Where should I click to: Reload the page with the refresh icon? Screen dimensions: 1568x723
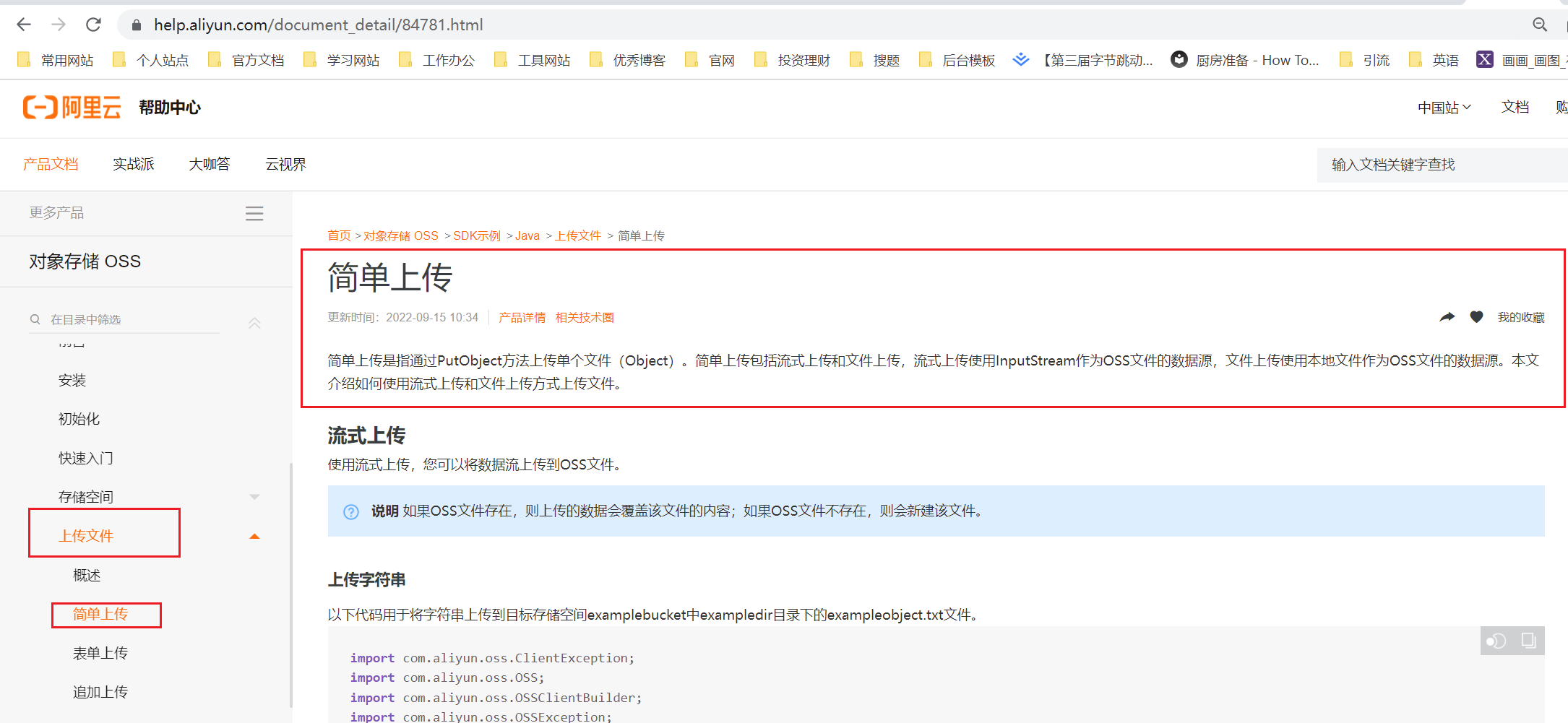93,25
